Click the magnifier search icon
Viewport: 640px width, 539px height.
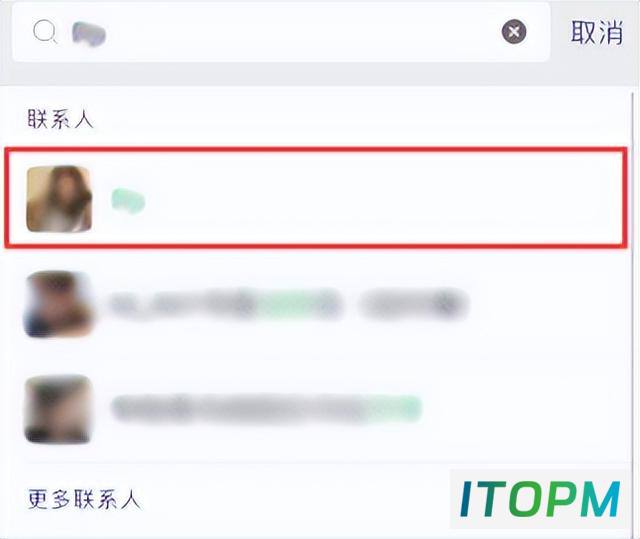tap(45, 32)
